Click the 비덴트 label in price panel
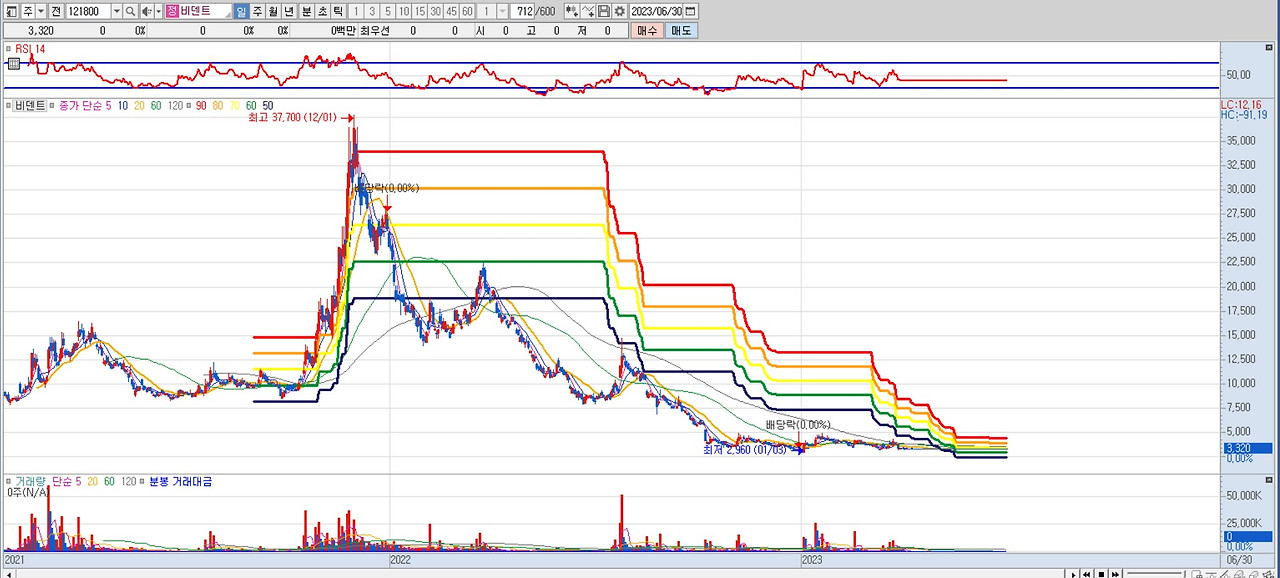Image resolution: width=1280 pixels, height=578 pixels. [30, 105]
